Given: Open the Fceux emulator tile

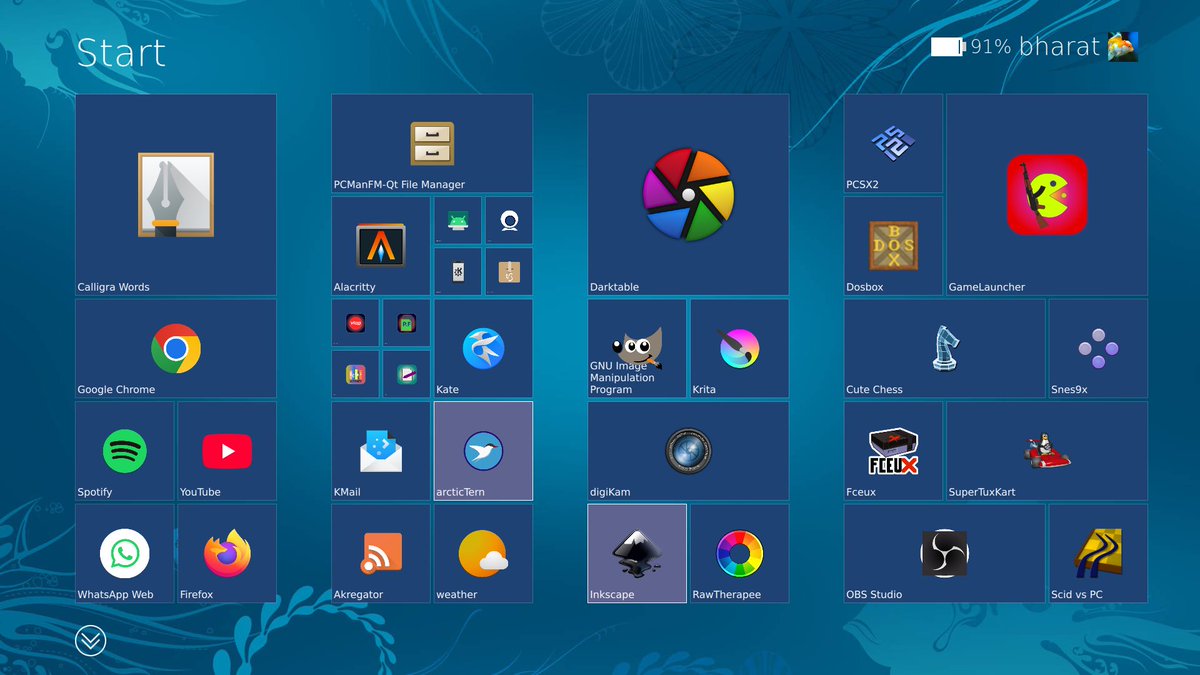Looking at the screenshot, I should coord(893,451).
